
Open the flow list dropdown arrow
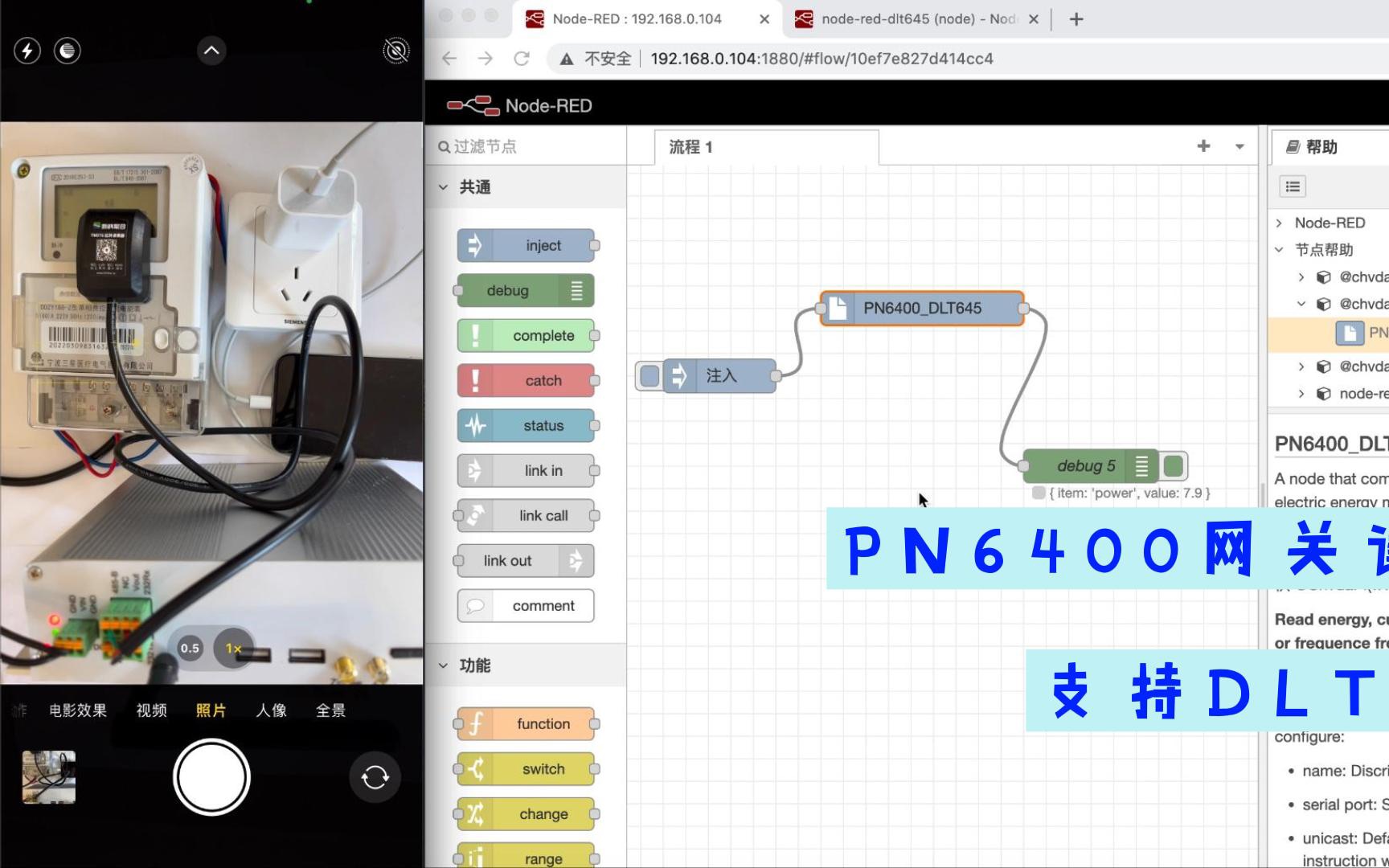1239,147
